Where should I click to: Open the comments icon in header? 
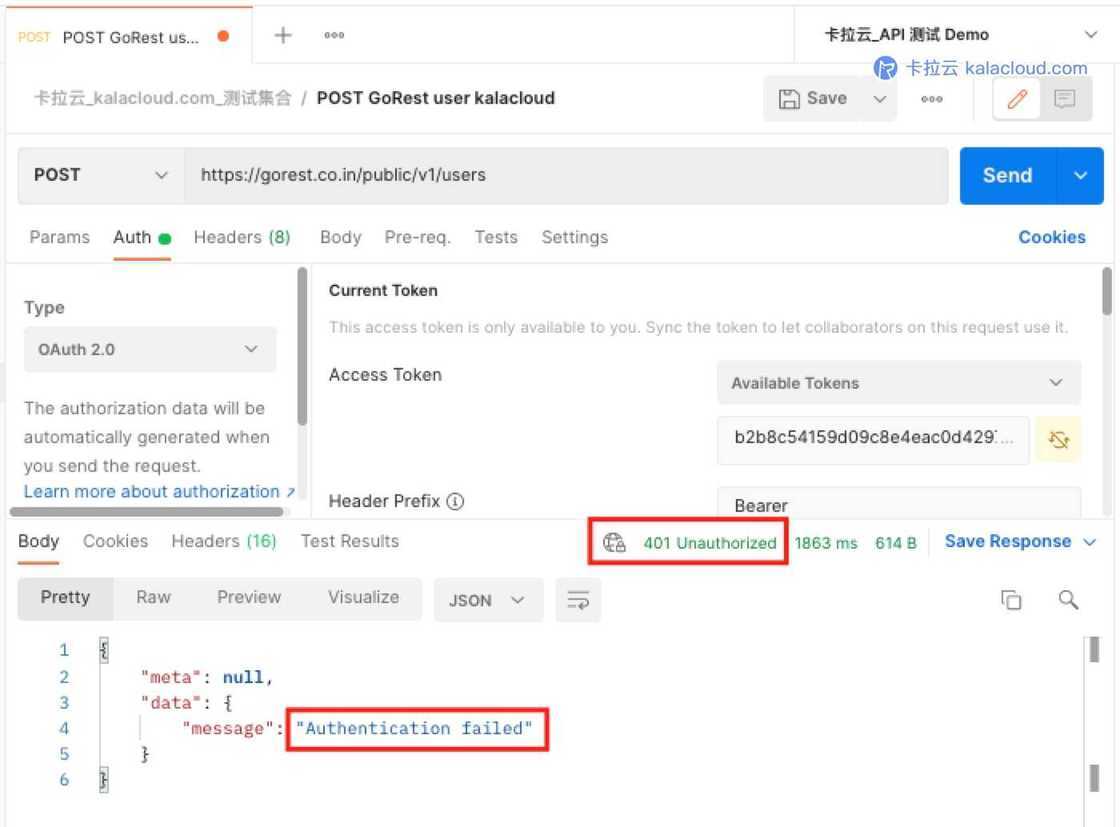[x=1064, y=99]
